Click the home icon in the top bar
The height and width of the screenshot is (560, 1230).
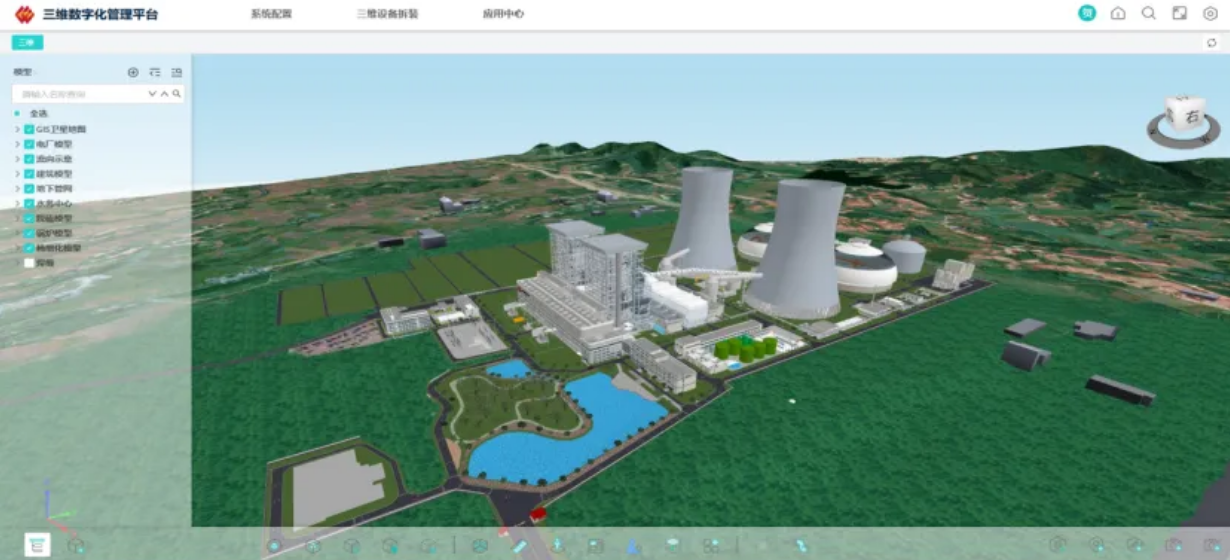(1118, 14)
